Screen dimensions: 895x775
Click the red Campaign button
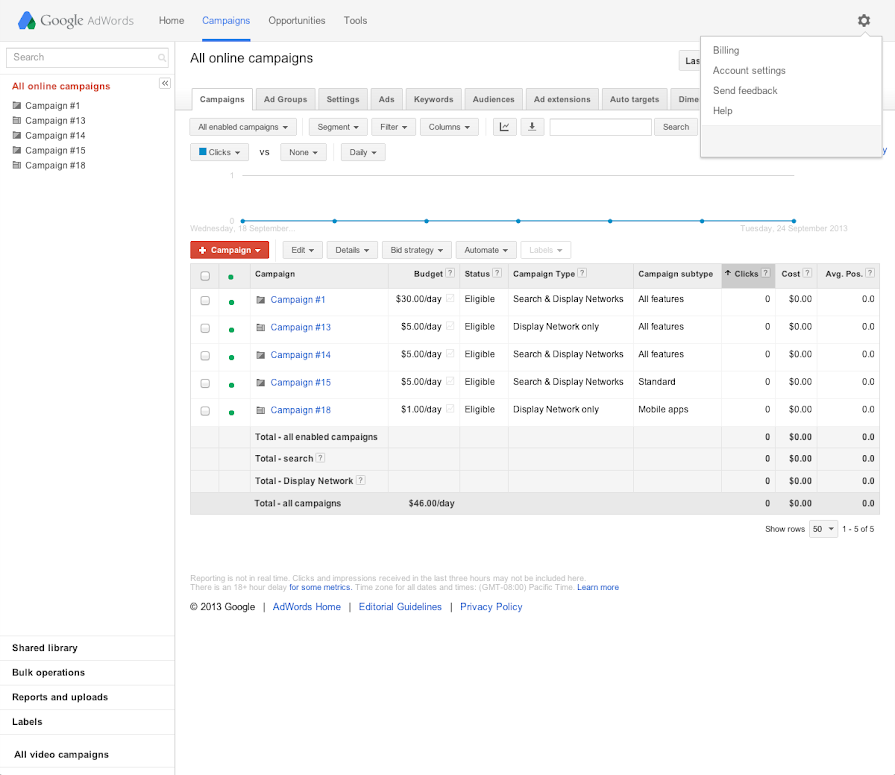pos(229,250)
